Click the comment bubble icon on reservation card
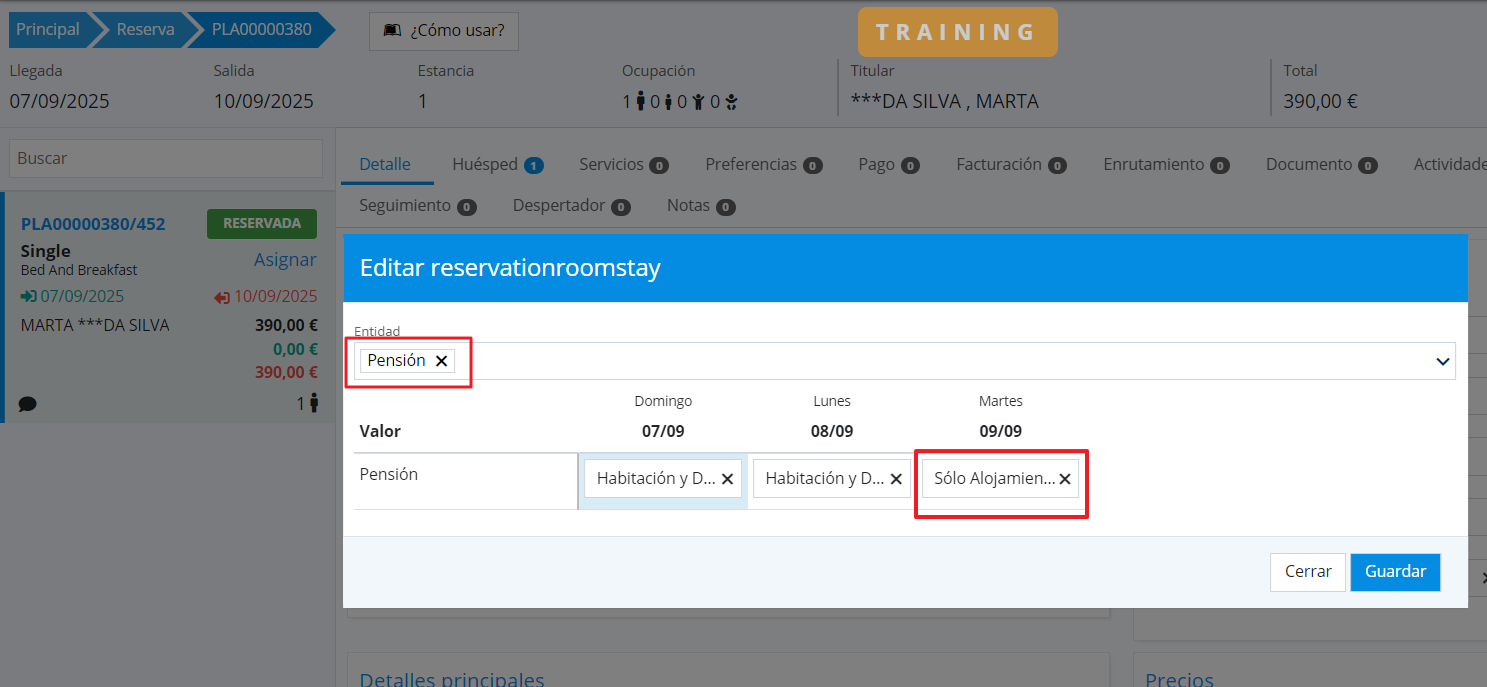The width and height of the screenshot is (1487, 687). tap(28, 404)
